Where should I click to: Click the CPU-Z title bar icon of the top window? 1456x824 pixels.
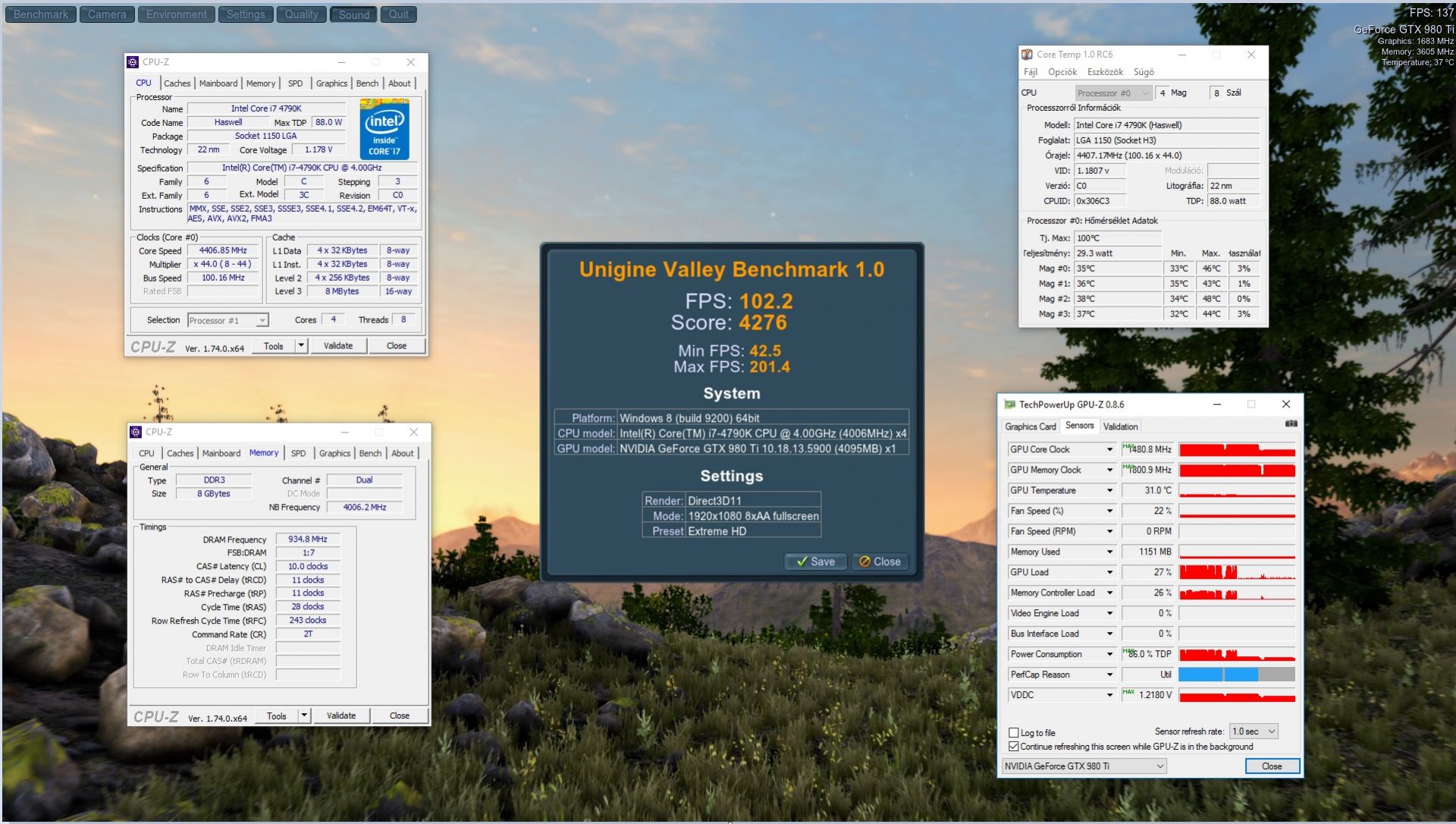pos(133,62)
